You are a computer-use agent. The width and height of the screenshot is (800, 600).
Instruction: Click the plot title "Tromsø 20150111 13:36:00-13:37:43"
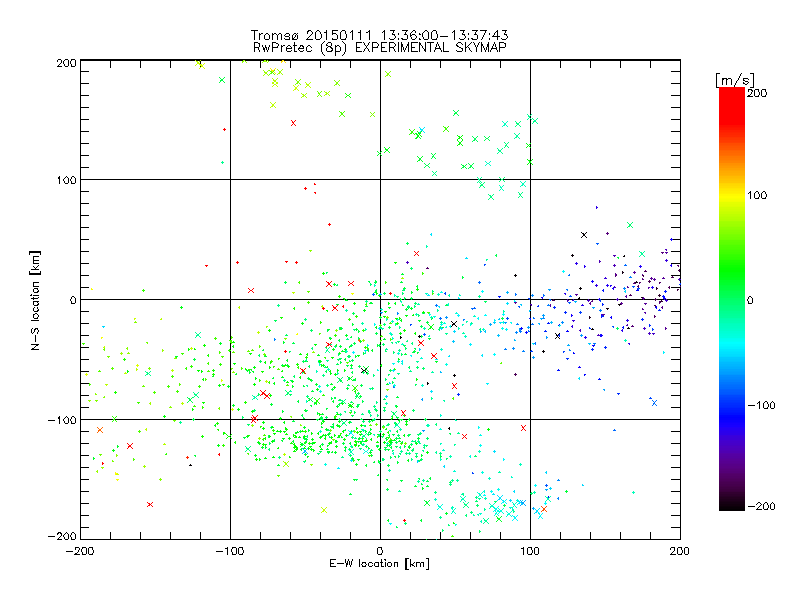(380, 35)
